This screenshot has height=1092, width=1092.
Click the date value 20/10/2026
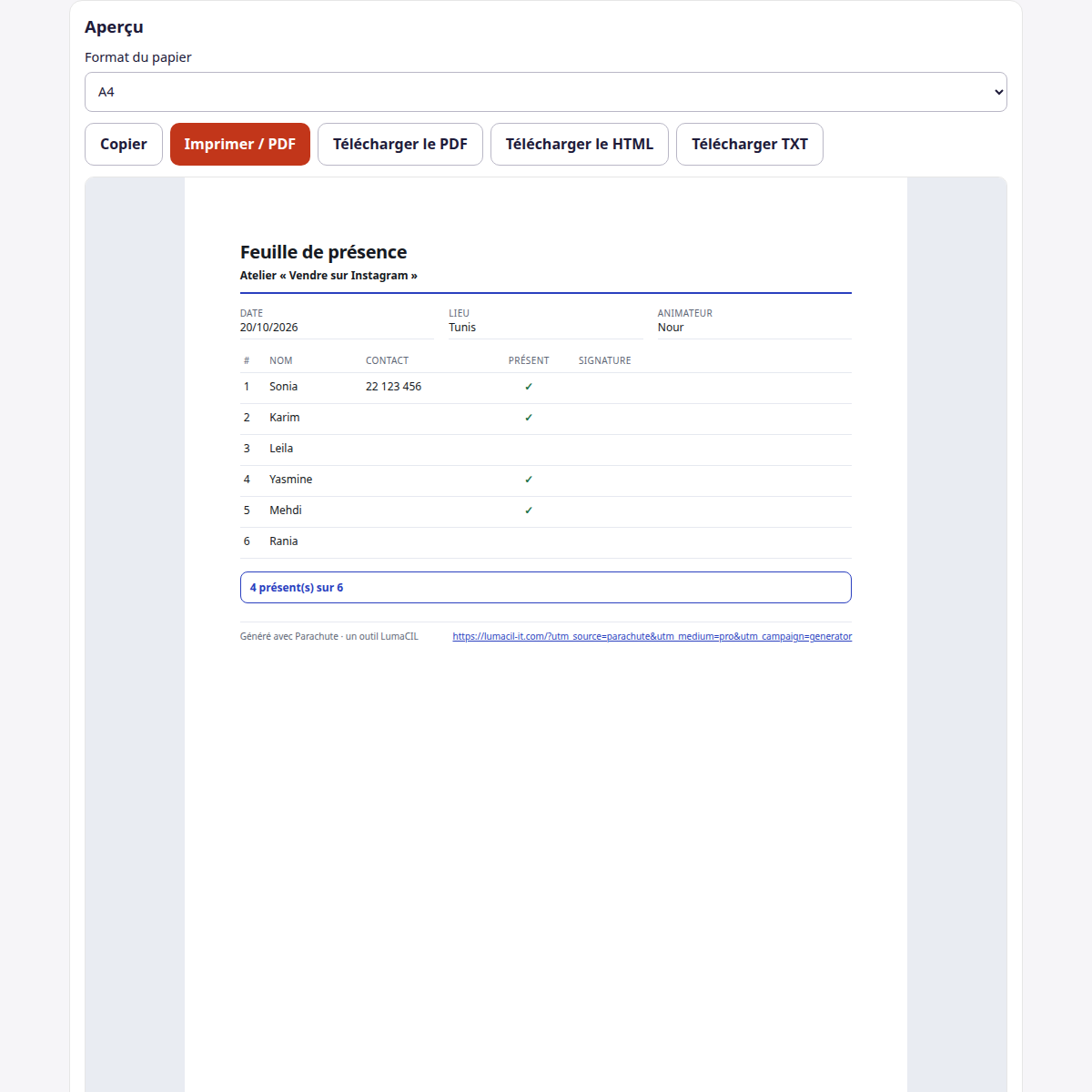(268, 328)
